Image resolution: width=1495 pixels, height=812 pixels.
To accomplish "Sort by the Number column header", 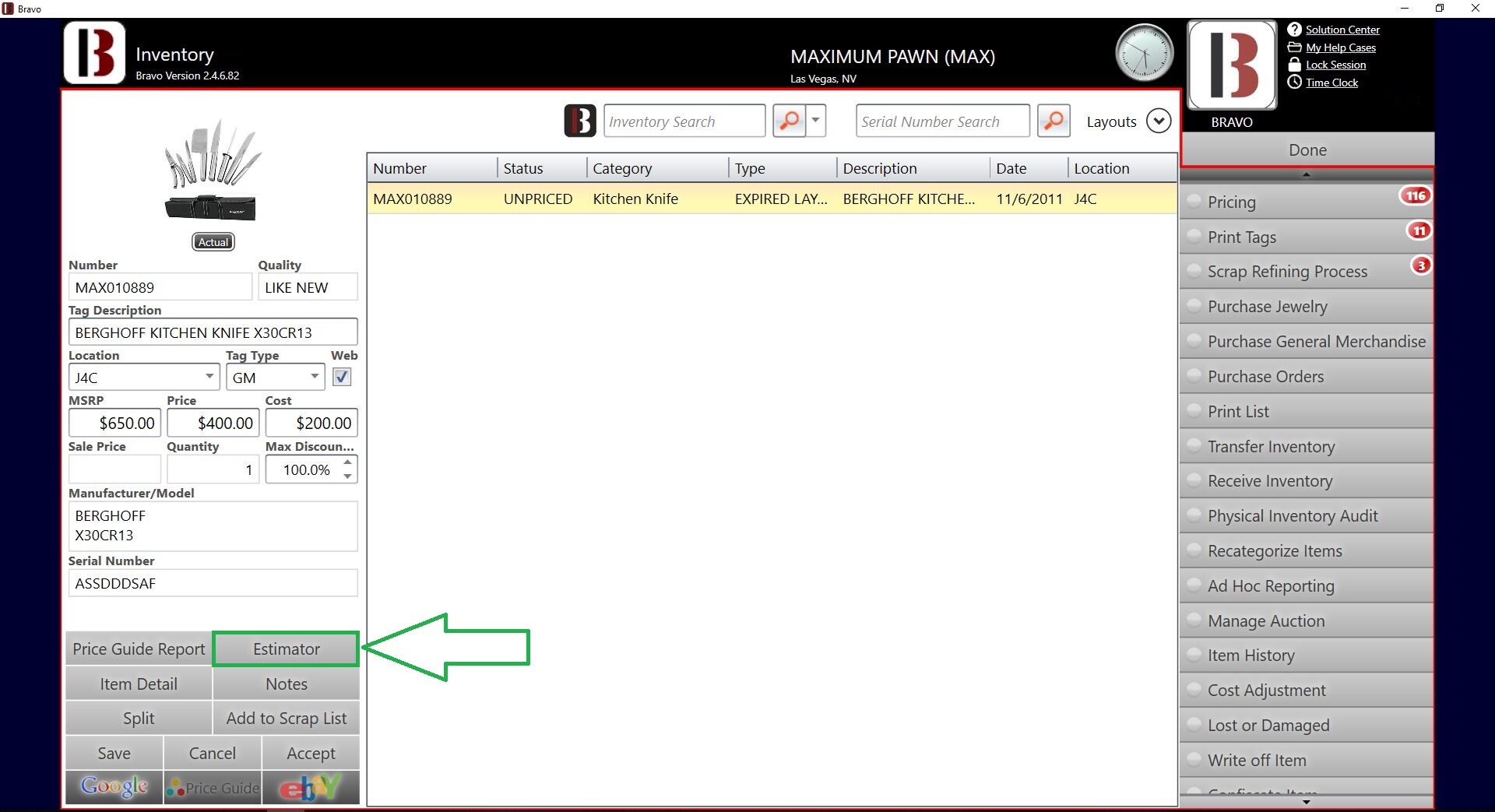I will tap(432, 168).
